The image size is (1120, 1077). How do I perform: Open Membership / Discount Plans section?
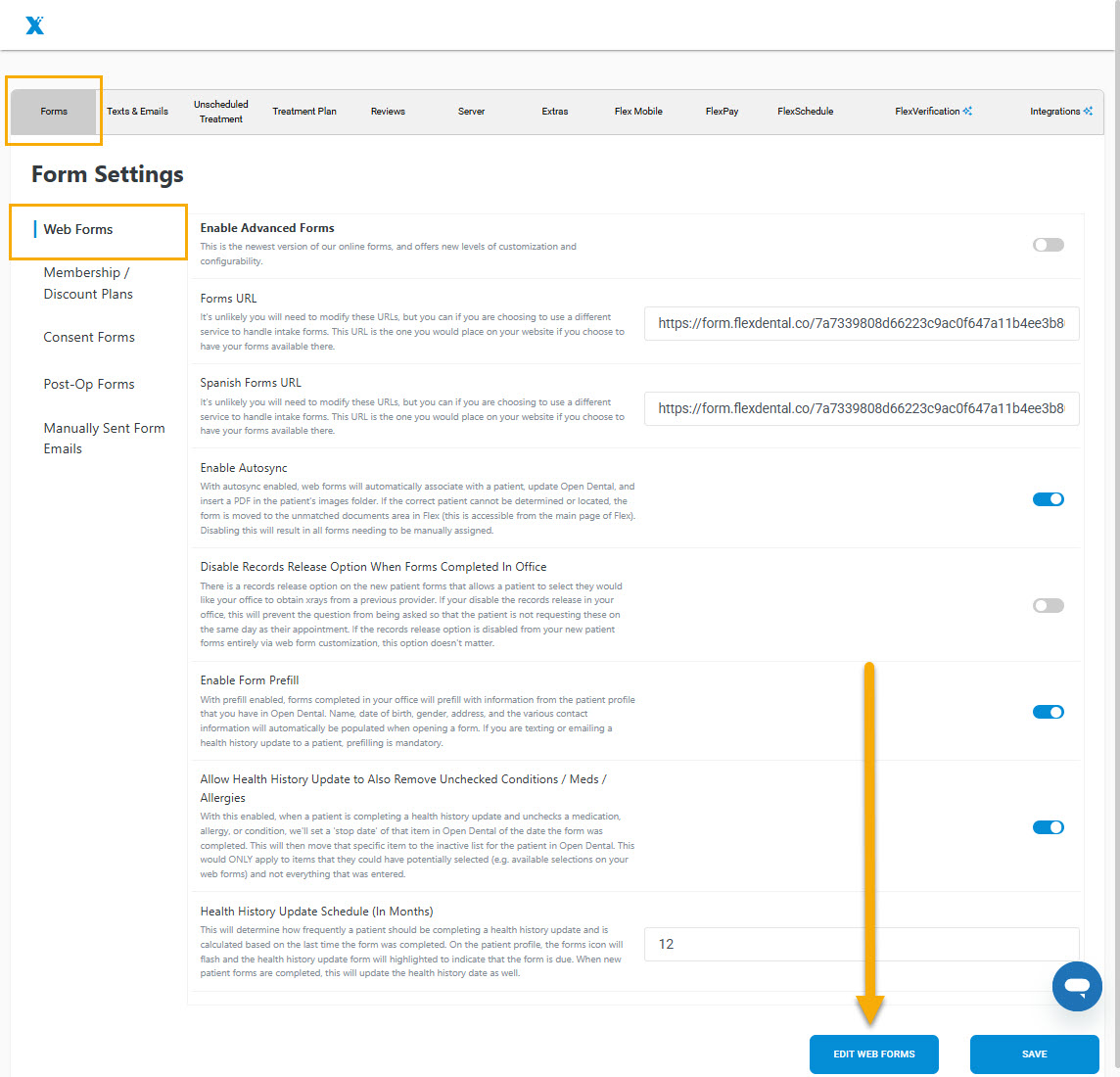pyautogui.click(x=88, y=283)
